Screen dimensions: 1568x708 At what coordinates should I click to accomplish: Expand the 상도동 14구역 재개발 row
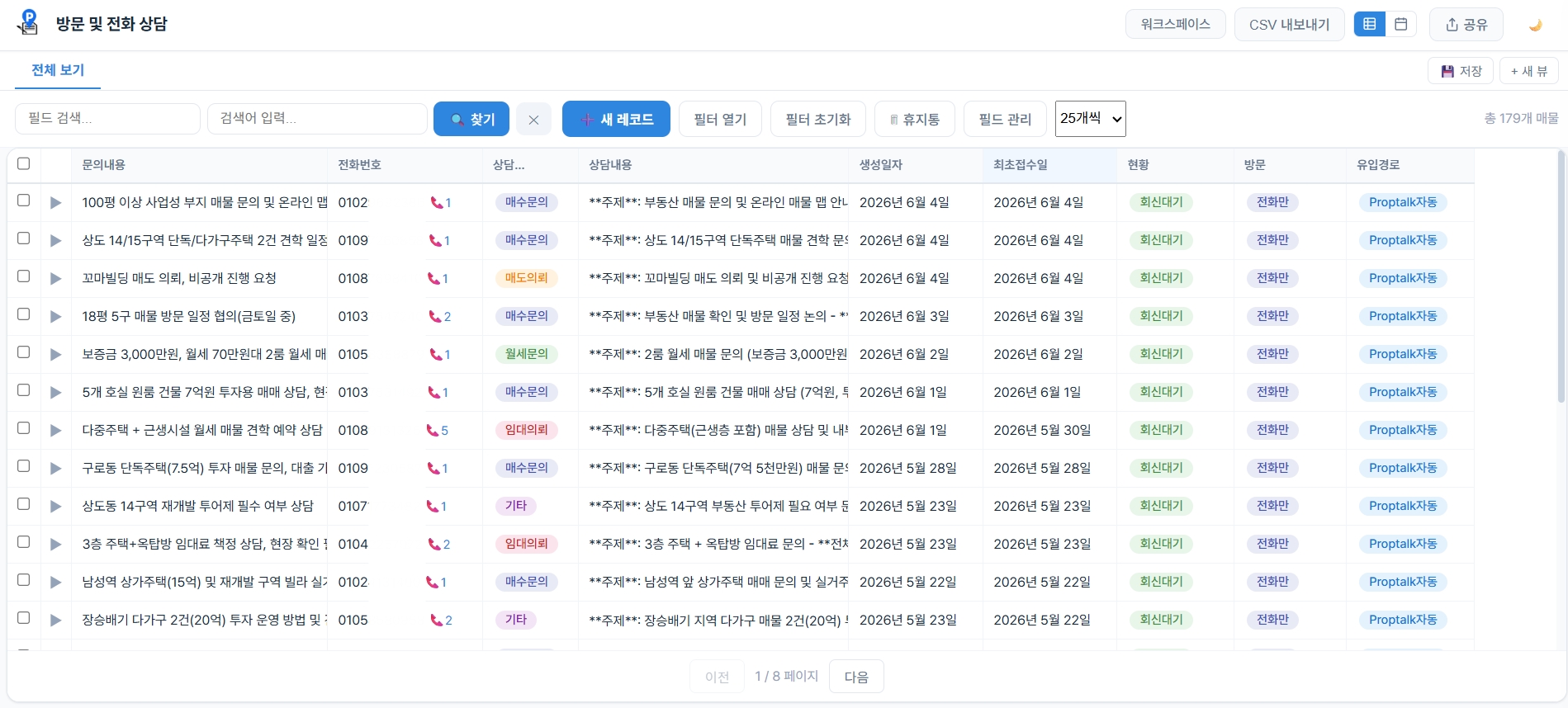click(x=55, y=507)
